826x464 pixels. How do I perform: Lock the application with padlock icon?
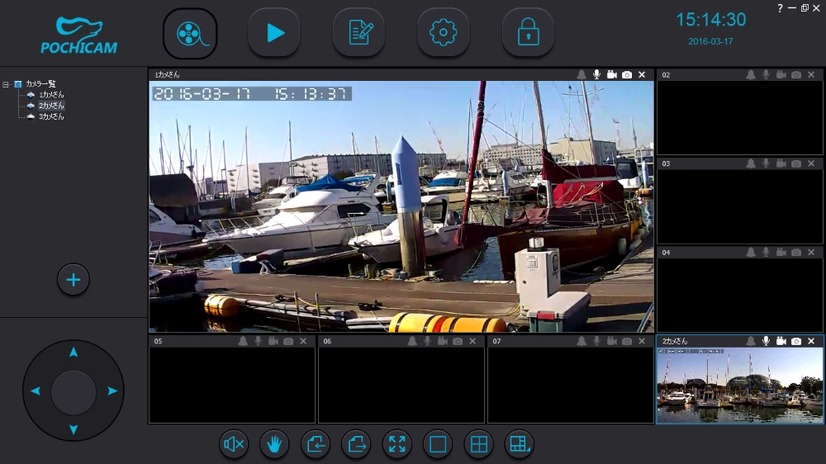coord(528,33)
